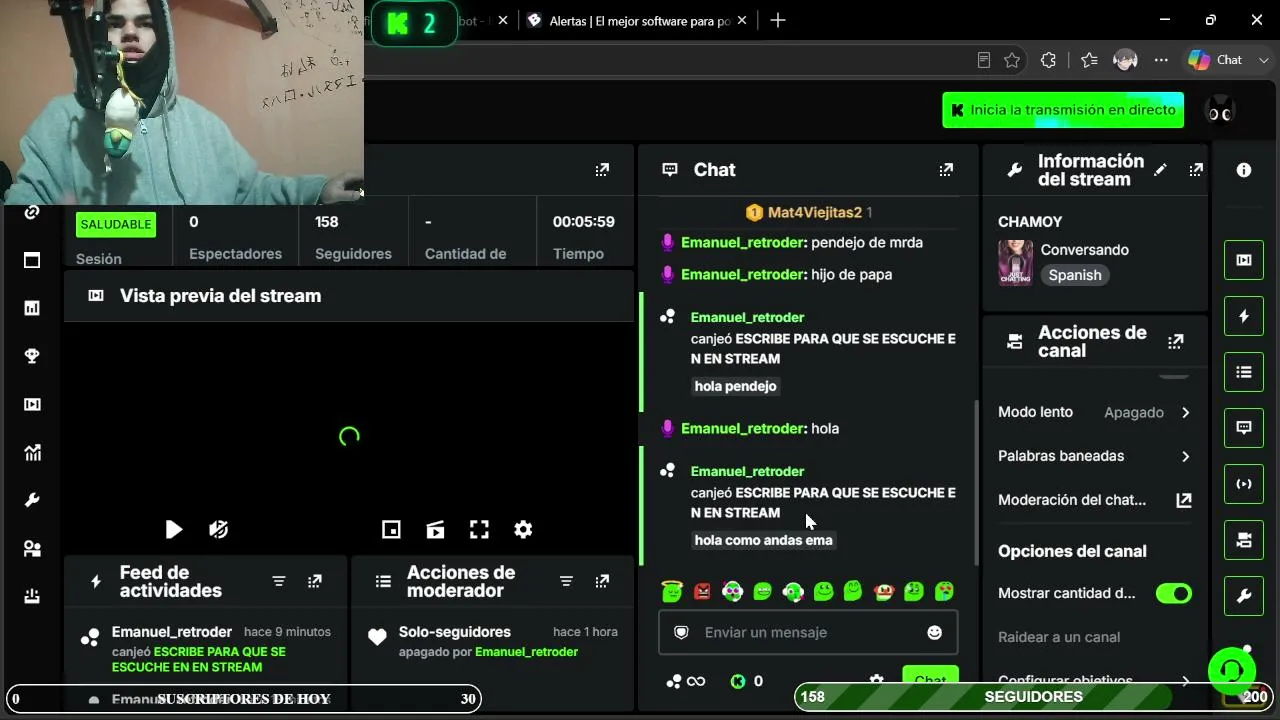Start playback in the stream preview
1280x720 pixels.
point(174,530)
